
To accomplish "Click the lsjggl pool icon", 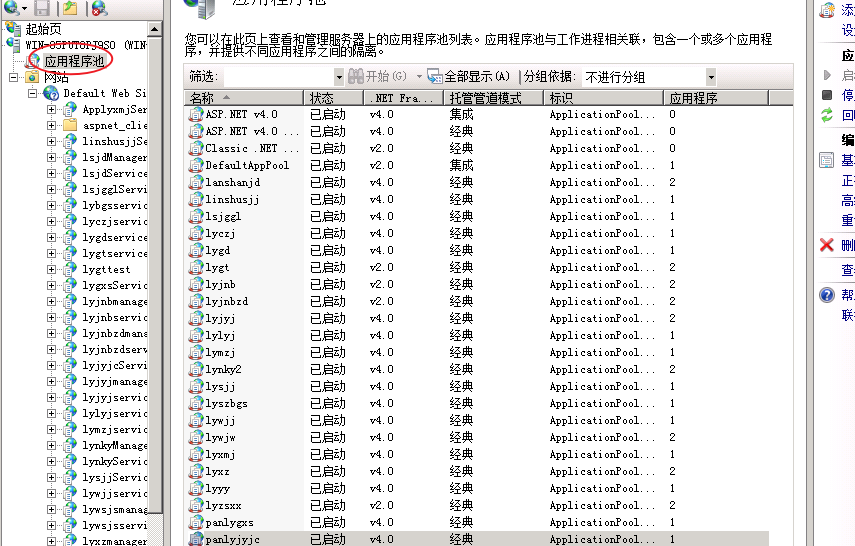I will pos(196,217).
